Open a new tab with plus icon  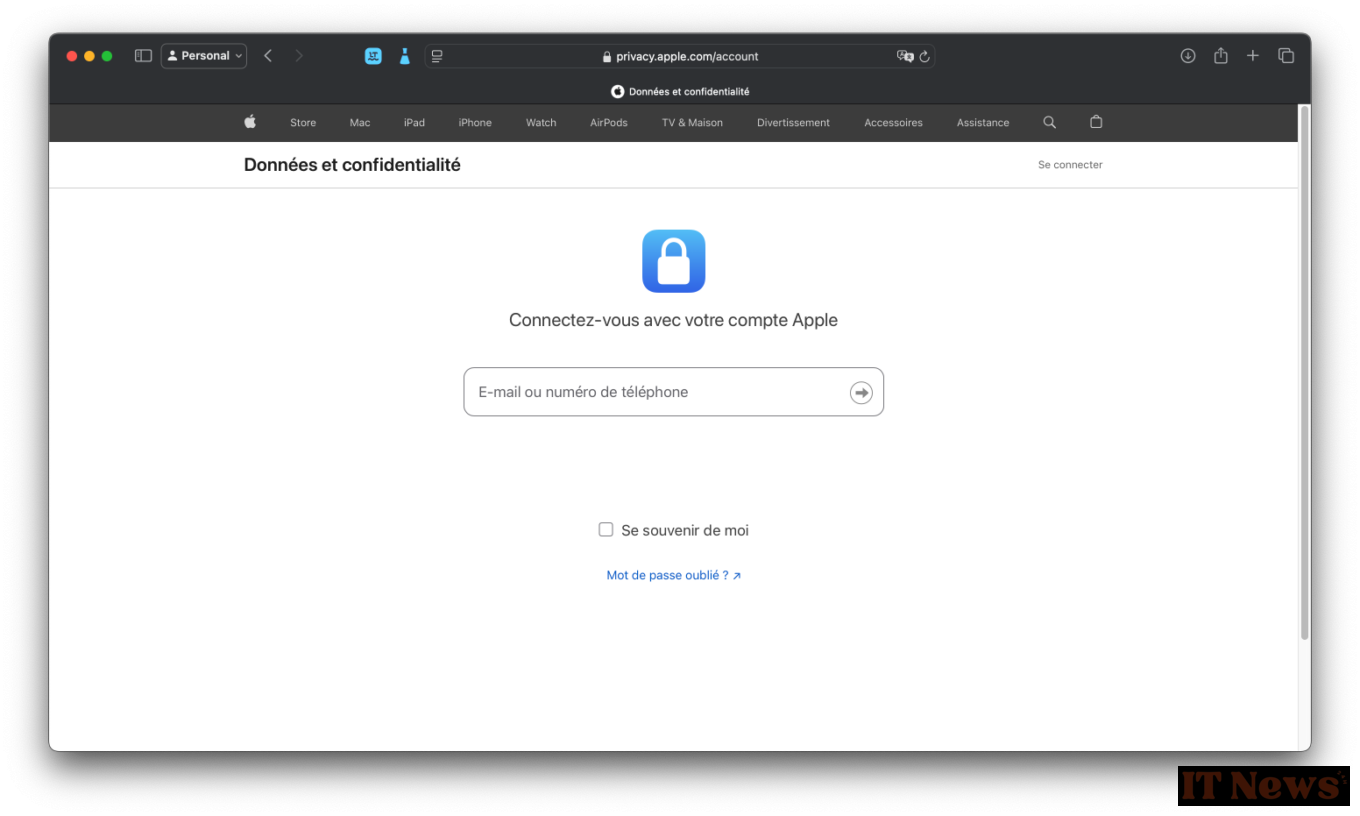point(1253,56)
